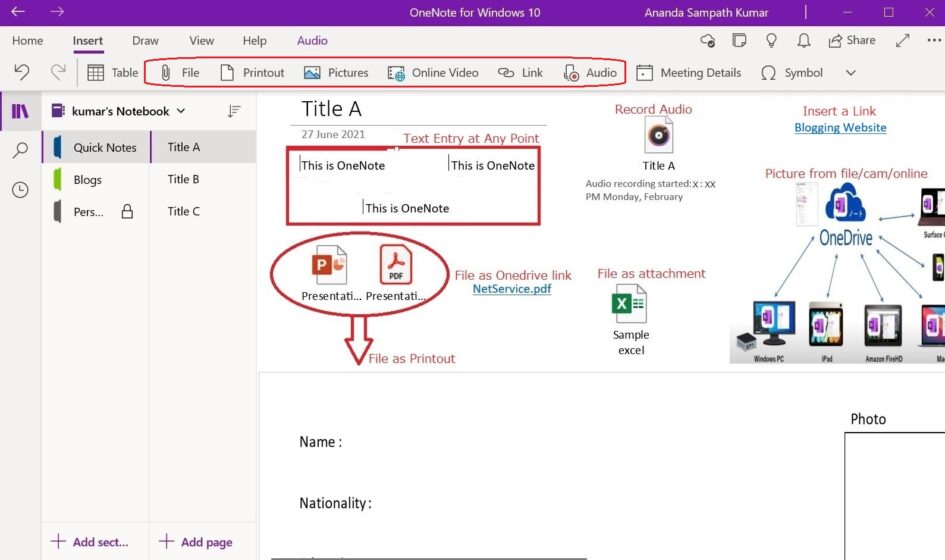Add a new page

tap(195, 541)
